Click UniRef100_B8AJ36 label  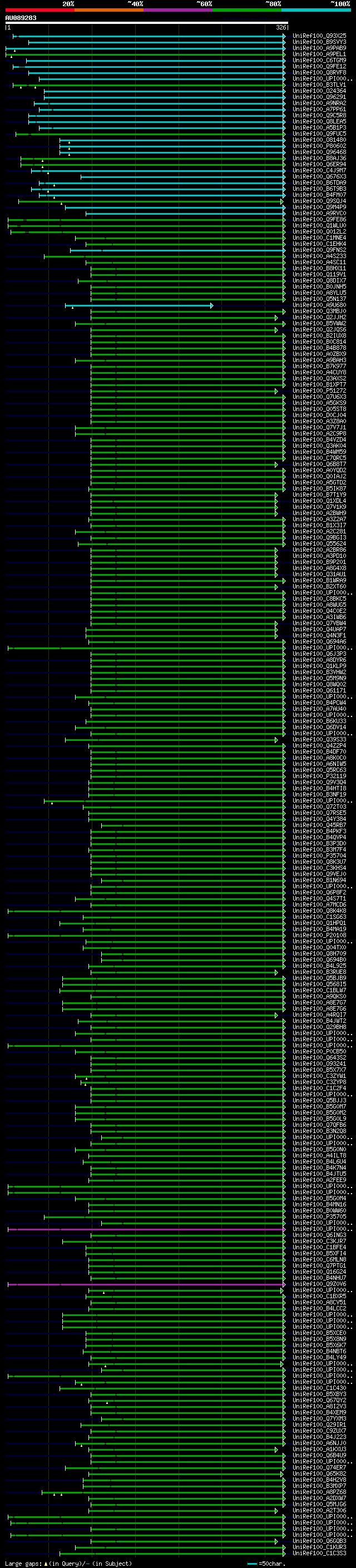(319, 159)
